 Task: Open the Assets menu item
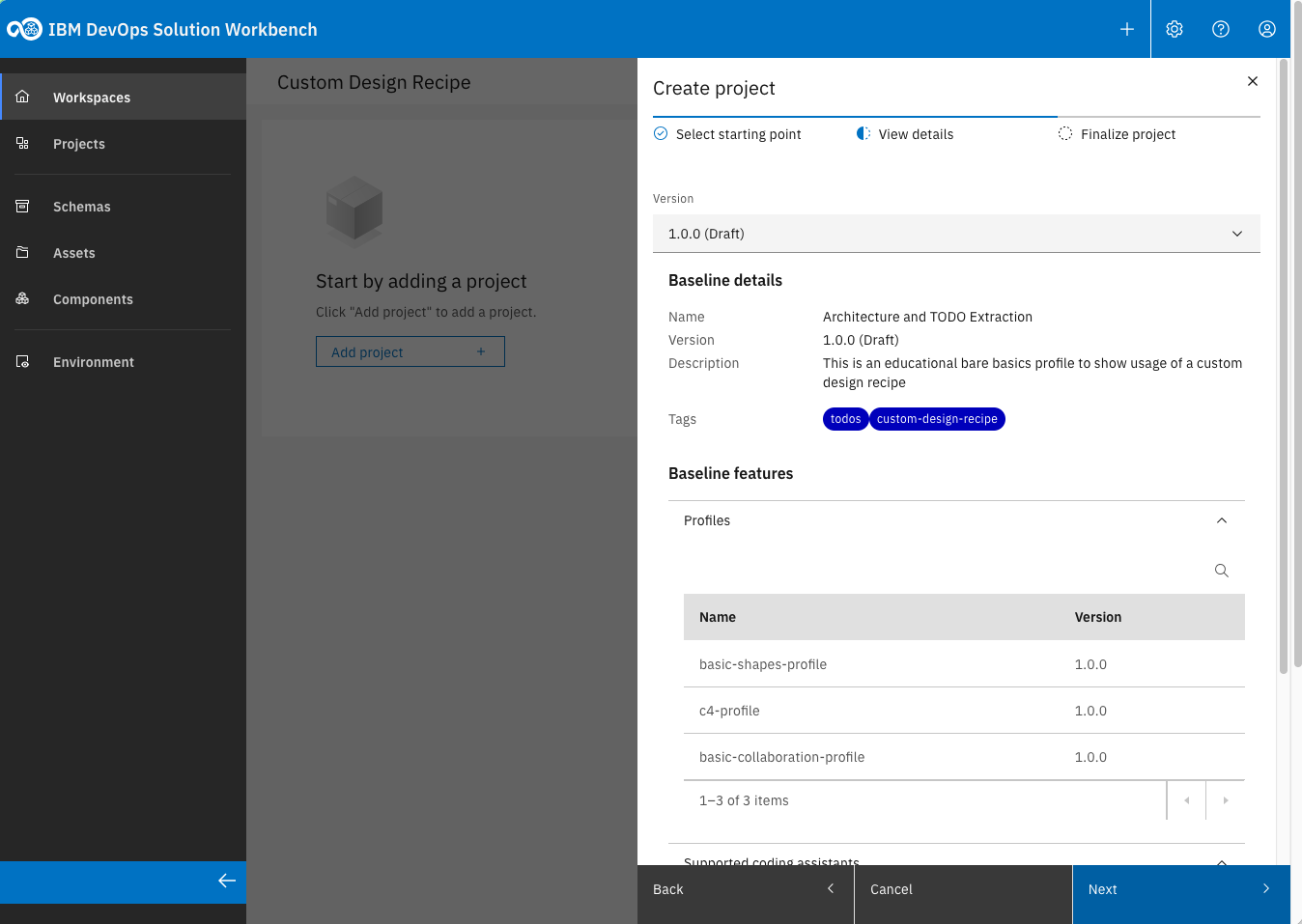tap(124, 252)
